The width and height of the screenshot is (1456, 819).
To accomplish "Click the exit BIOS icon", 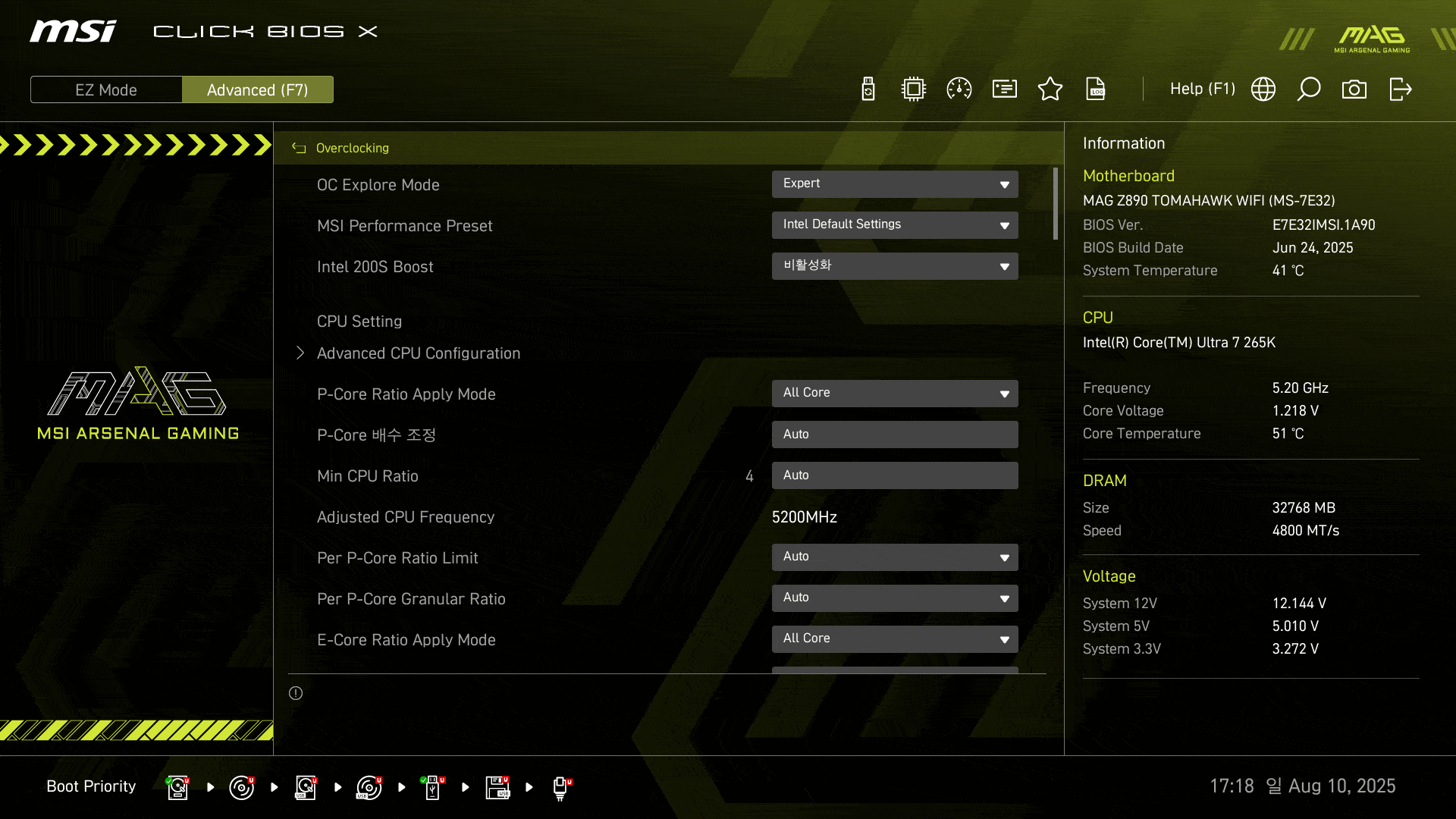I will (x=1400, y=89).
